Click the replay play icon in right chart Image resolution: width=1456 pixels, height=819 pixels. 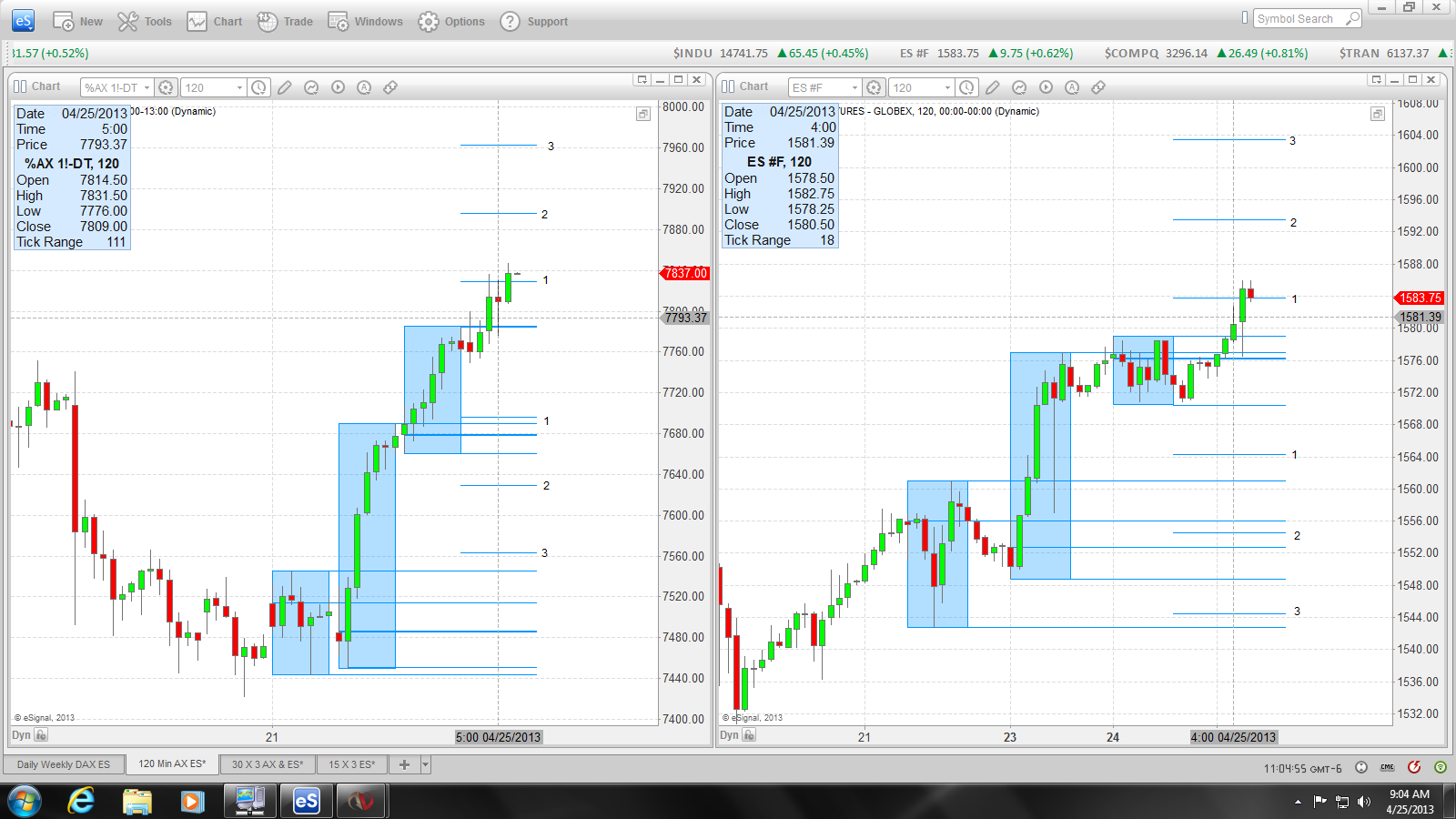point(1046,87)
